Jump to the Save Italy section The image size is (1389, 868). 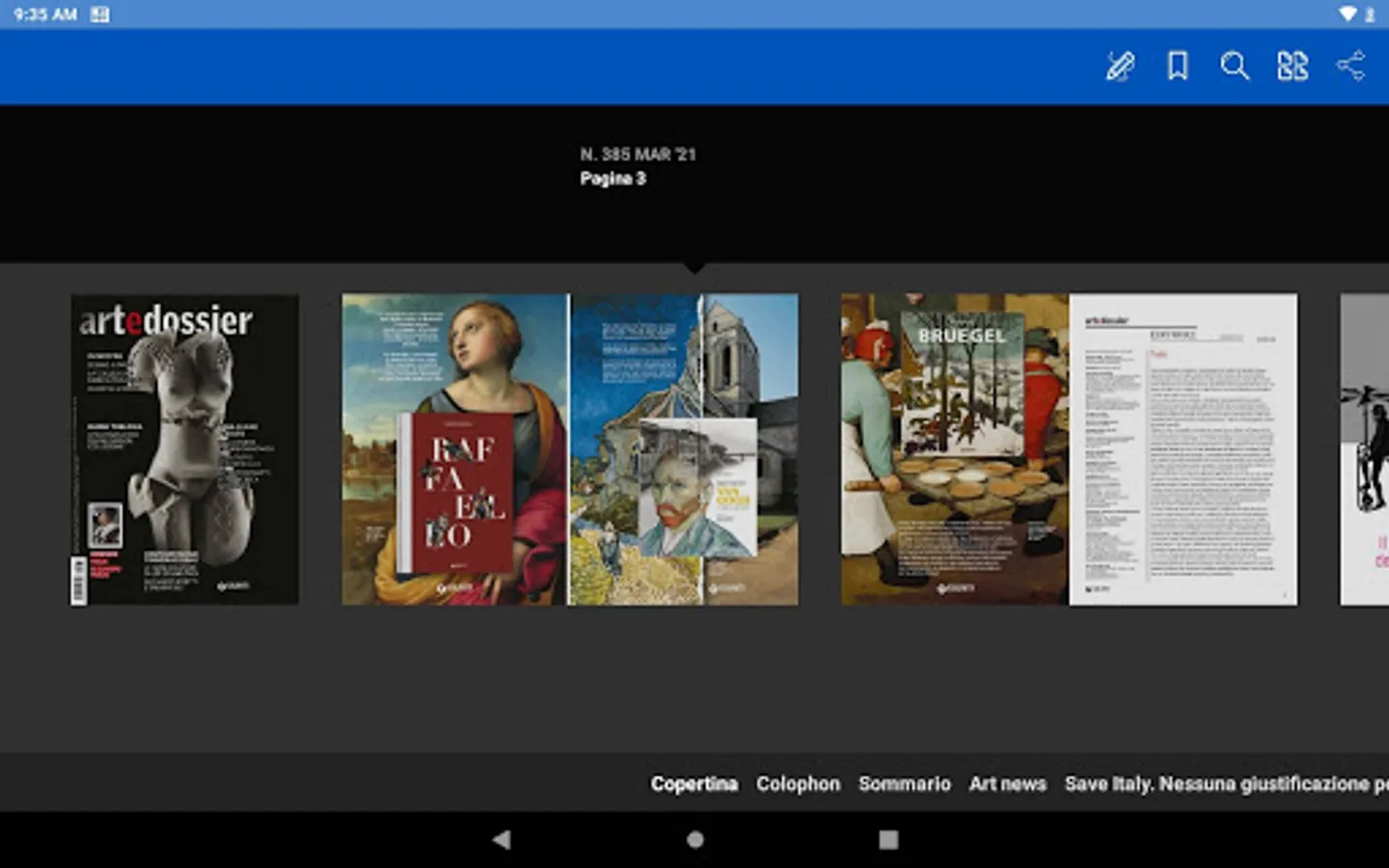1227,784
